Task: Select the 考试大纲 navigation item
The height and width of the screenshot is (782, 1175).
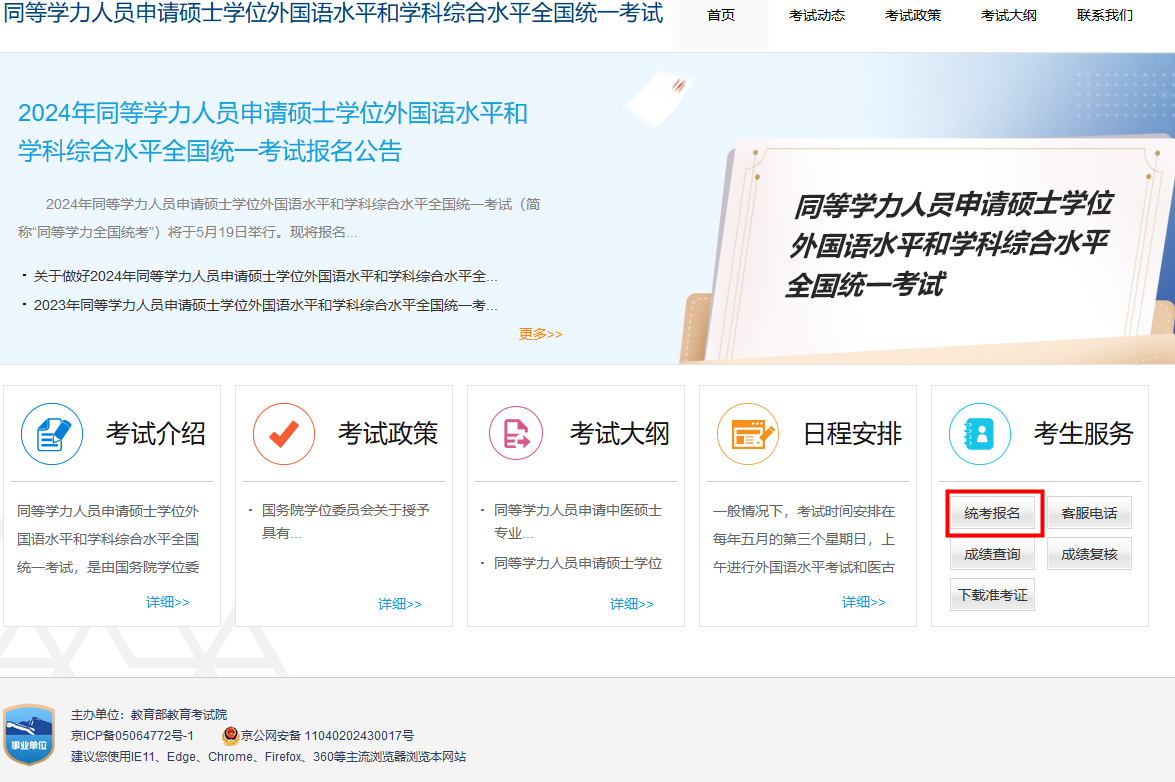Action: click(x=1008, y=15)
